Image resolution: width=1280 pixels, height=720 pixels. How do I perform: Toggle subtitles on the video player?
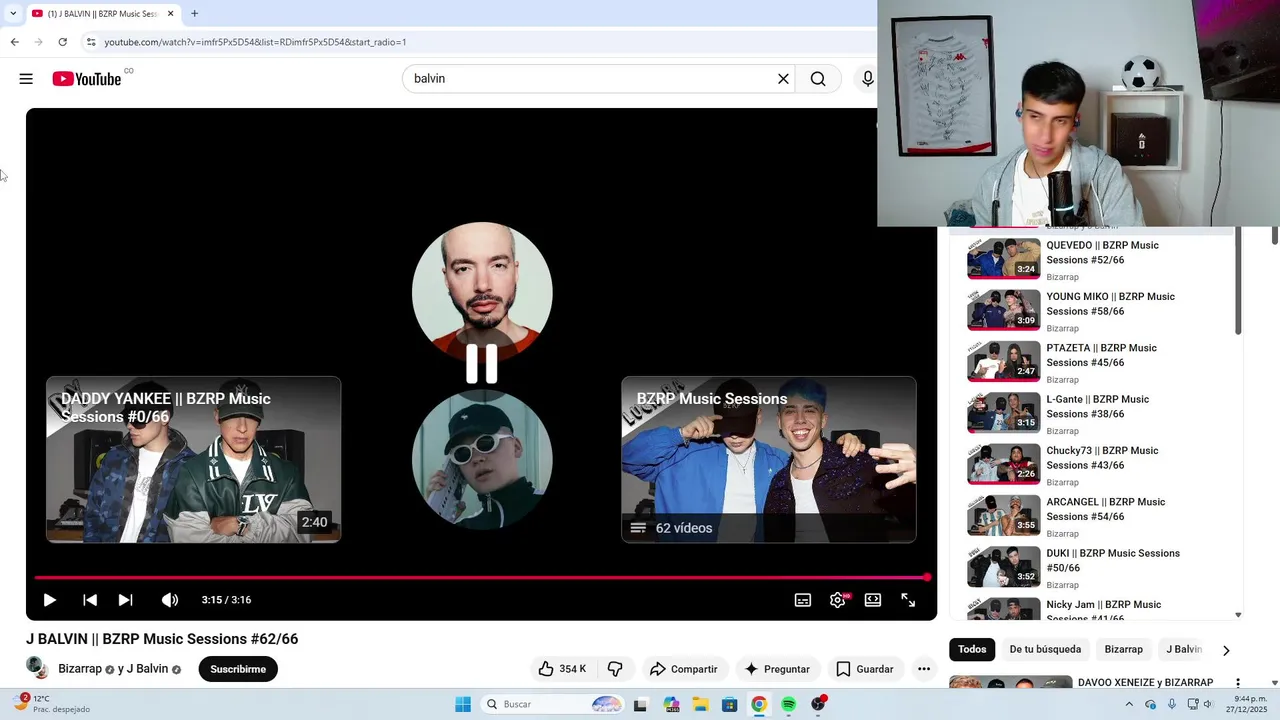click(x=803, y=600)
